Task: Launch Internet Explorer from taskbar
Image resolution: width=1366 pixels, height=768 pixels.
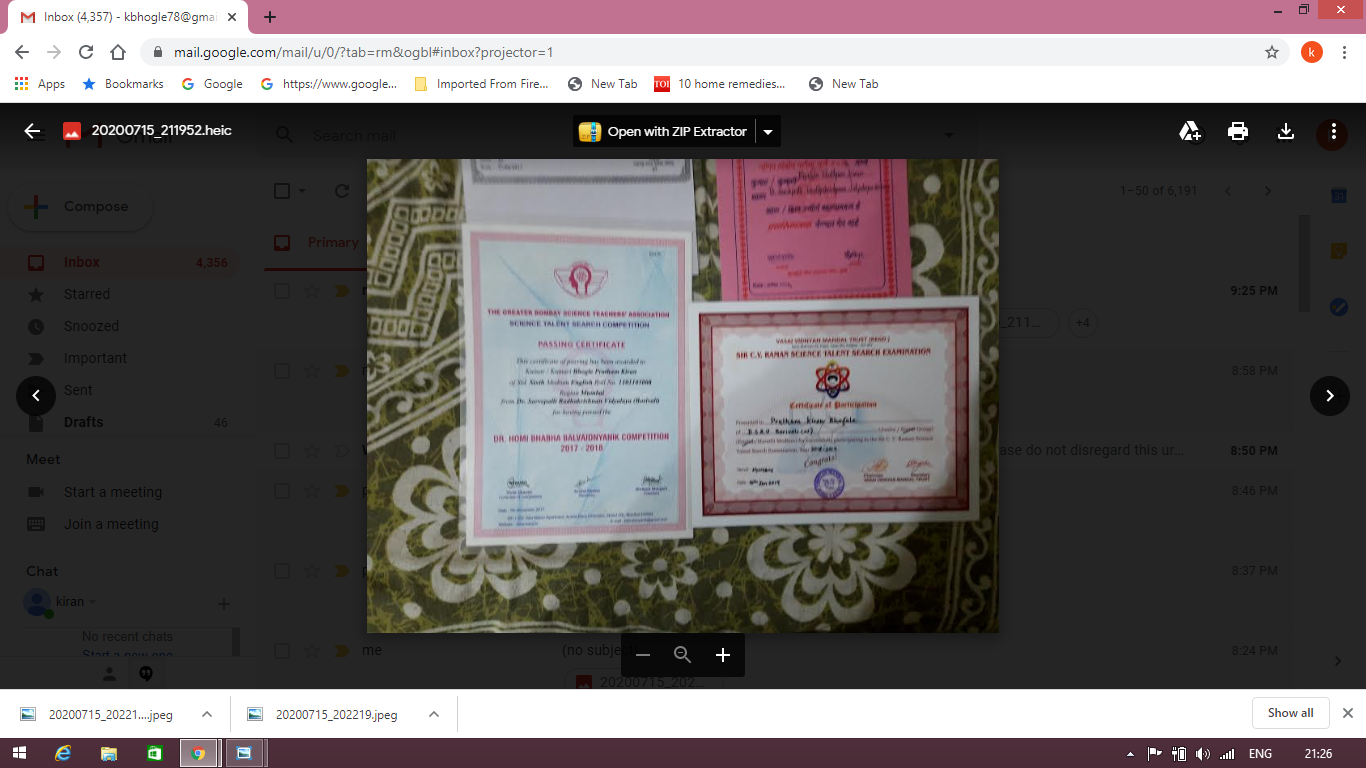Action: 63,753
